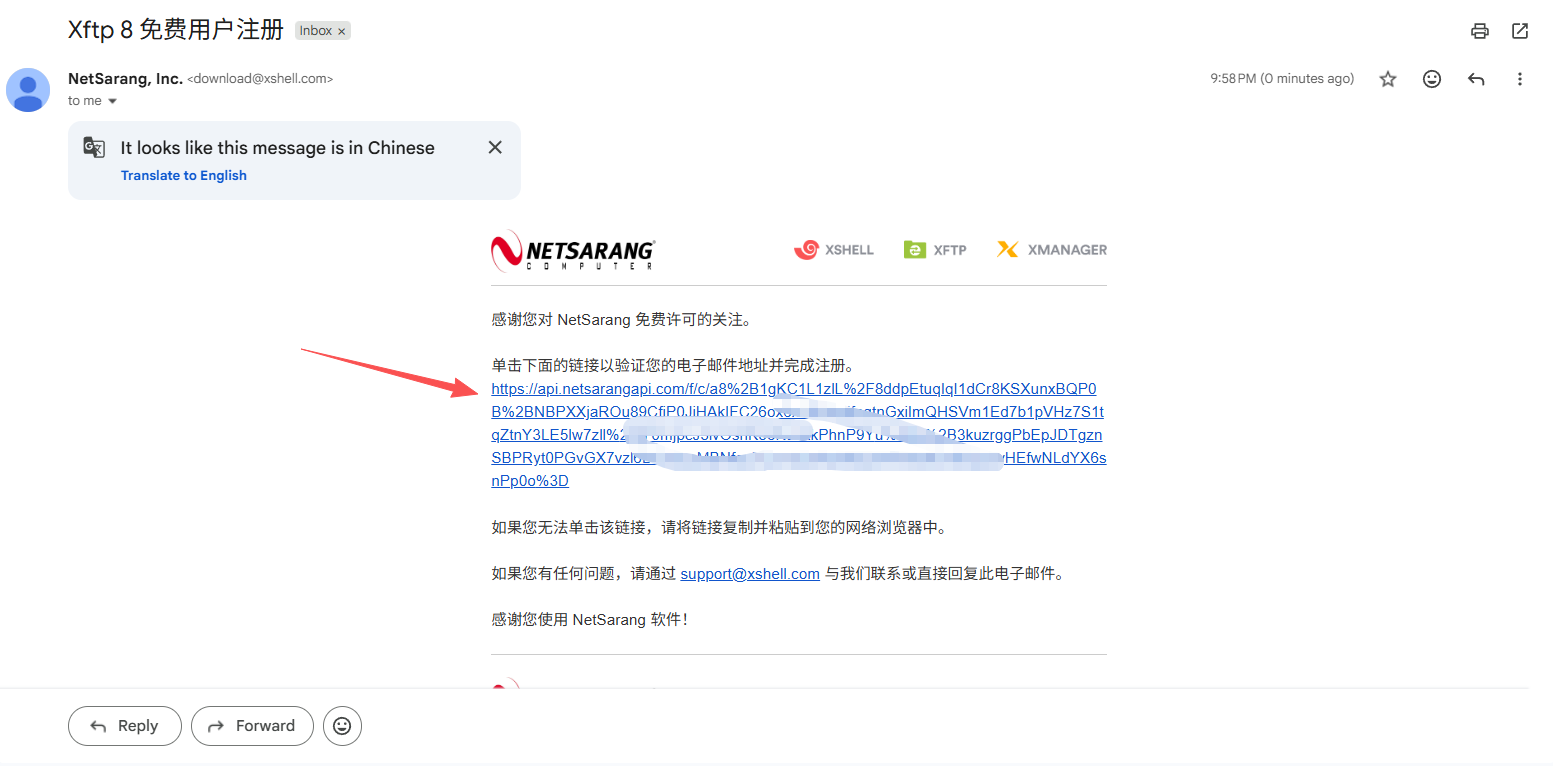
Task: Print this email using the printer icon
Action: [1479, 31]
